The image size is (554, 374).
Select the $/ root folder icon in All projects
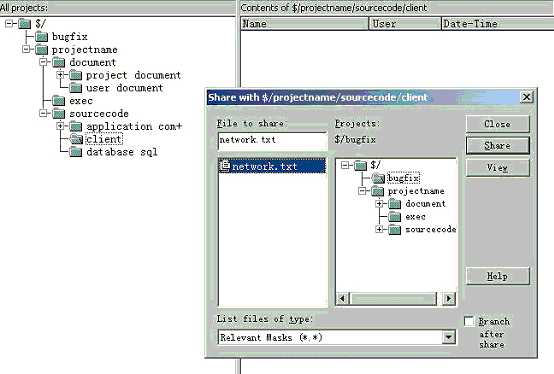[25, 24]
